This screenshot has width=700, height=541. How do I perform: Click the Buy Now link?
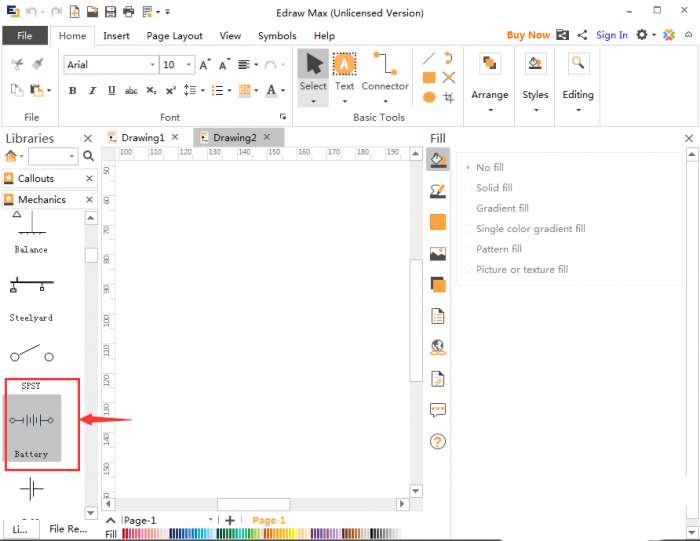pos(528,35)
